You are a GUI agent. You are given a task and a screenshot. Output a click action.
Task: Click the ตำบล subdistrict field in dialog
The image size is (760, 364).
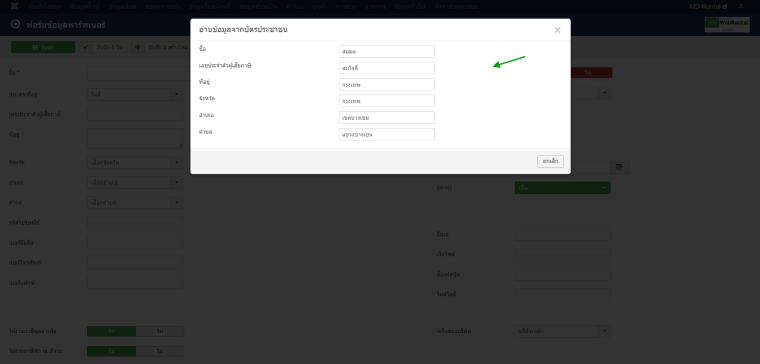387,134
